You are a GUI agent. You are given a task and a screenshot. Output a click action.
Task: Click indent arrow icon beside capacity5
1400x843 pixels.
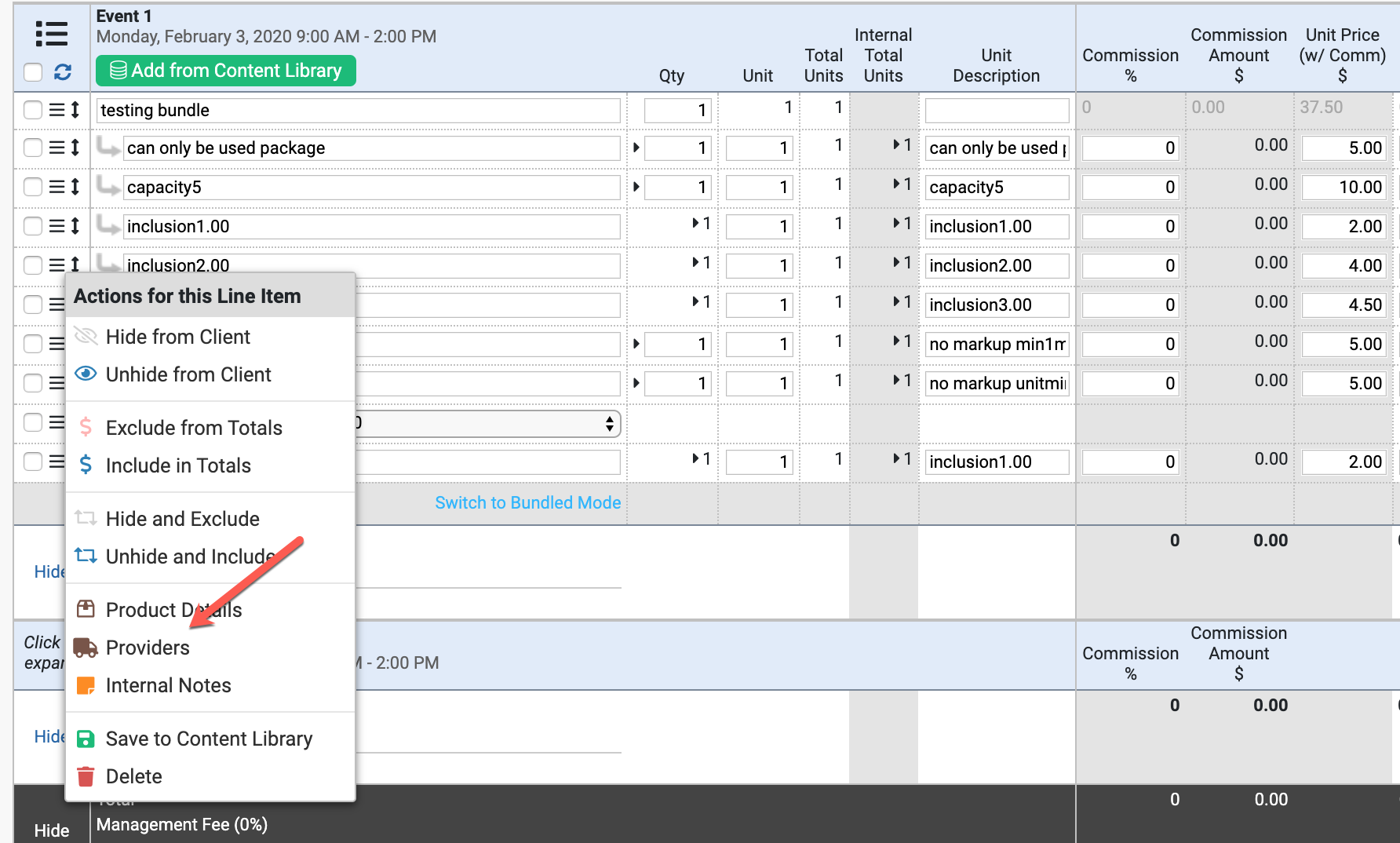pyautogui.click(x=108, y=185)
